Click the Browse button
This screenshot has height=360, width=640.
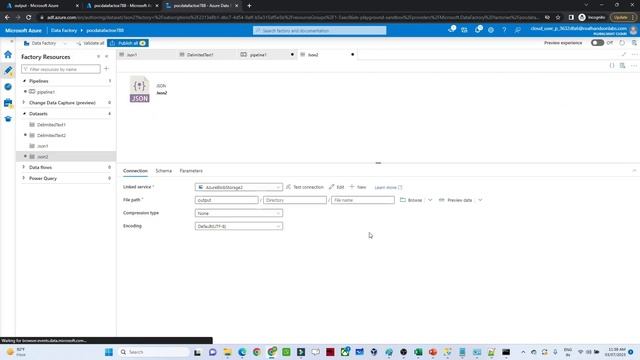[x=411, y=200]
